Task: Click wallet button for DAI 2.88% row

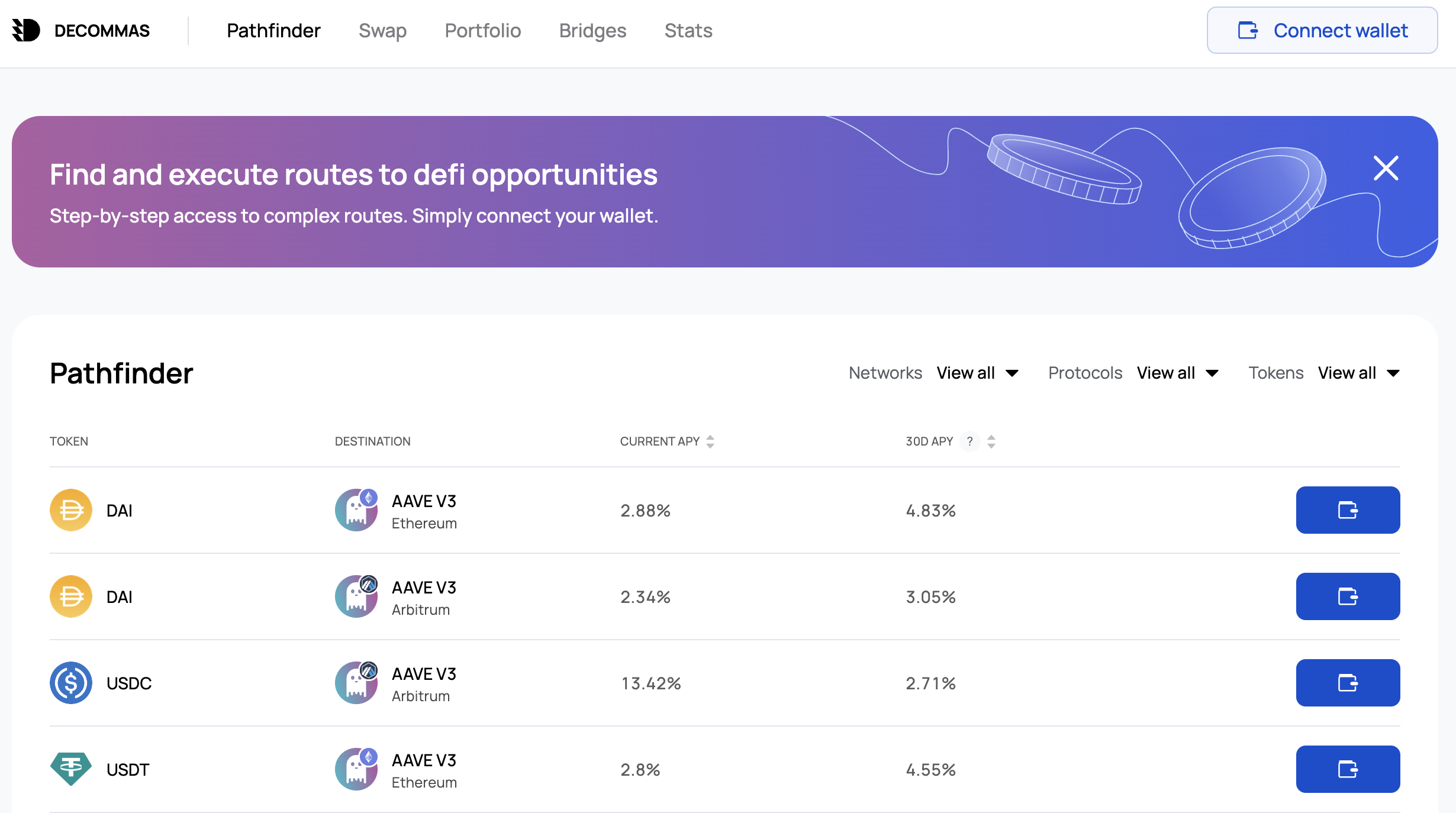Action: tap(1348, 510)
